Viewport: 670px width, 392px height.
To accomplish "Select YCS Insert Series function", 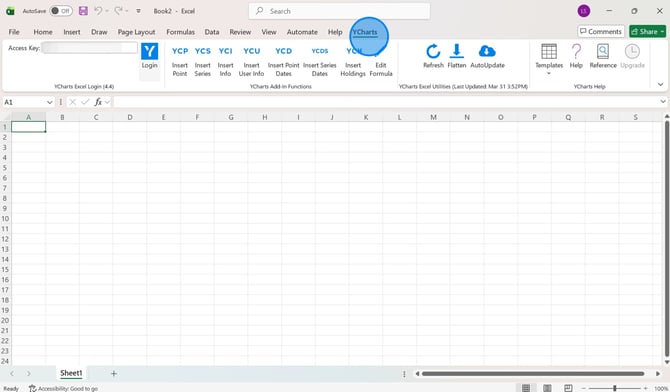I will (203, 62).
